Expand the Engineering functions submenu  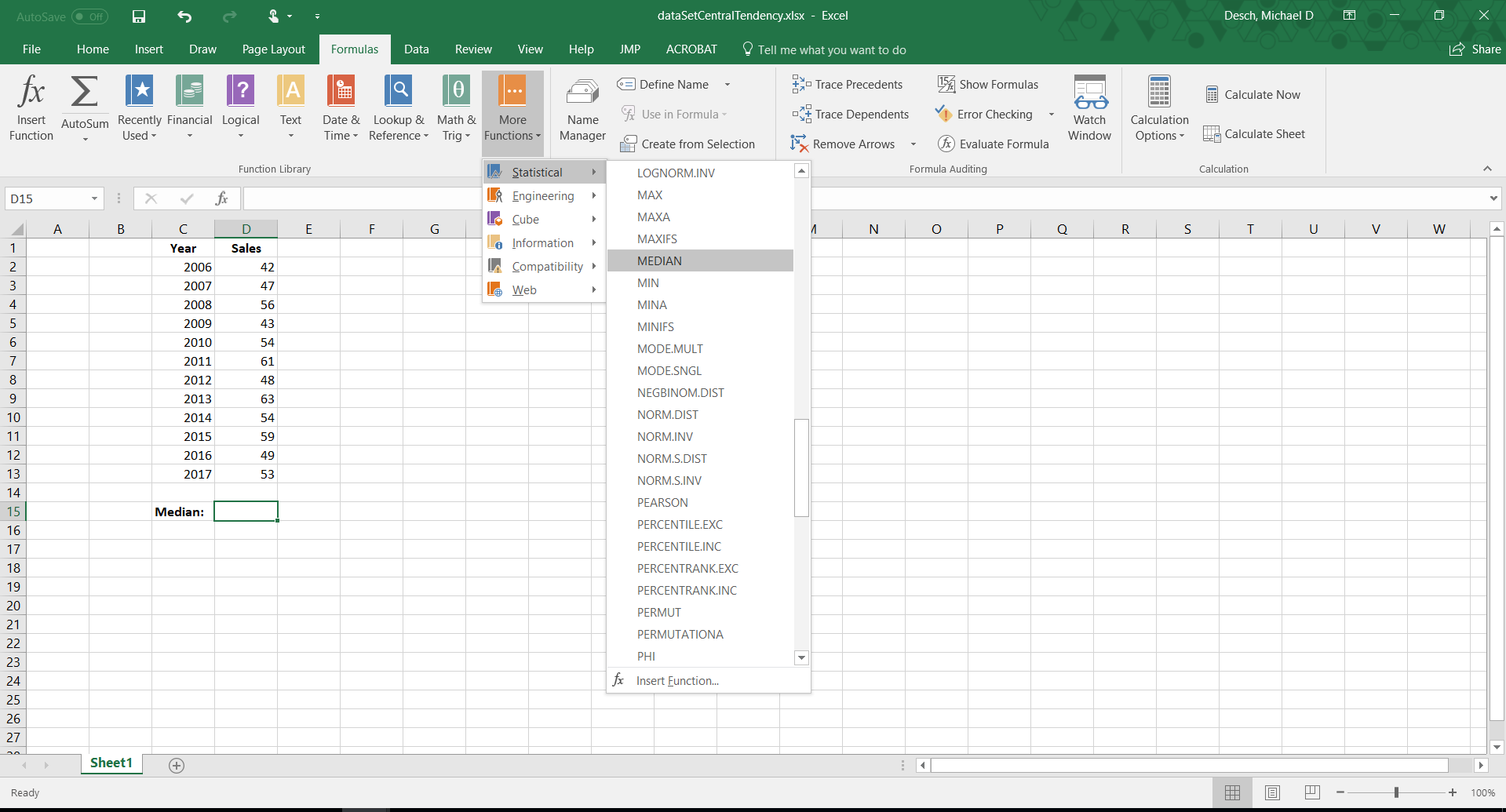[543, 196]
